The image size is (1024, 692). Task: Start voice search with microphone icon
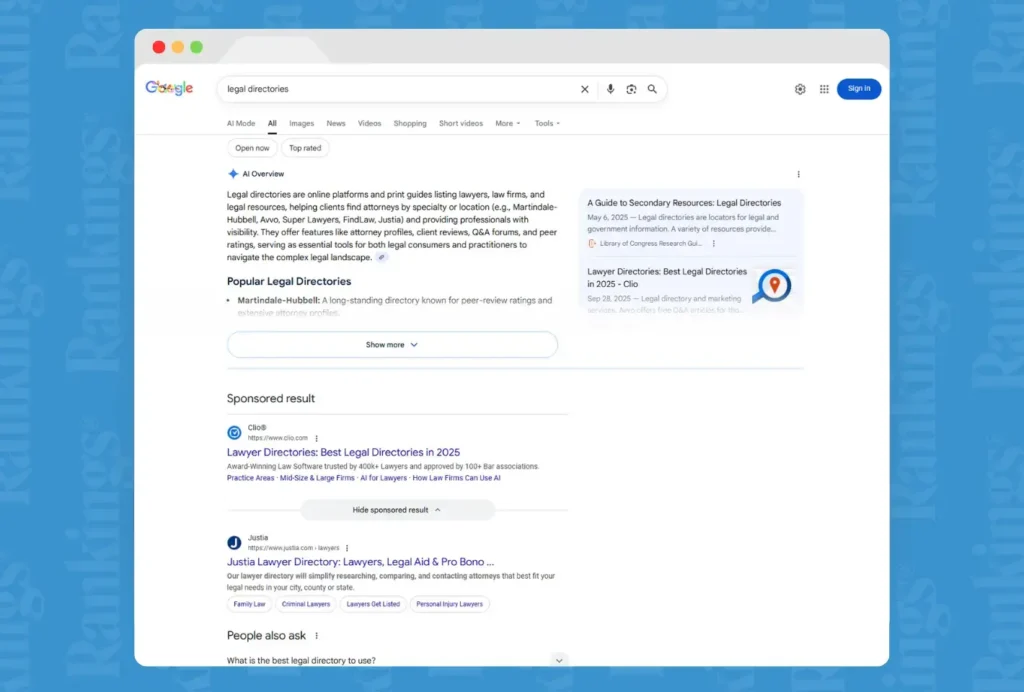point(610,89)
